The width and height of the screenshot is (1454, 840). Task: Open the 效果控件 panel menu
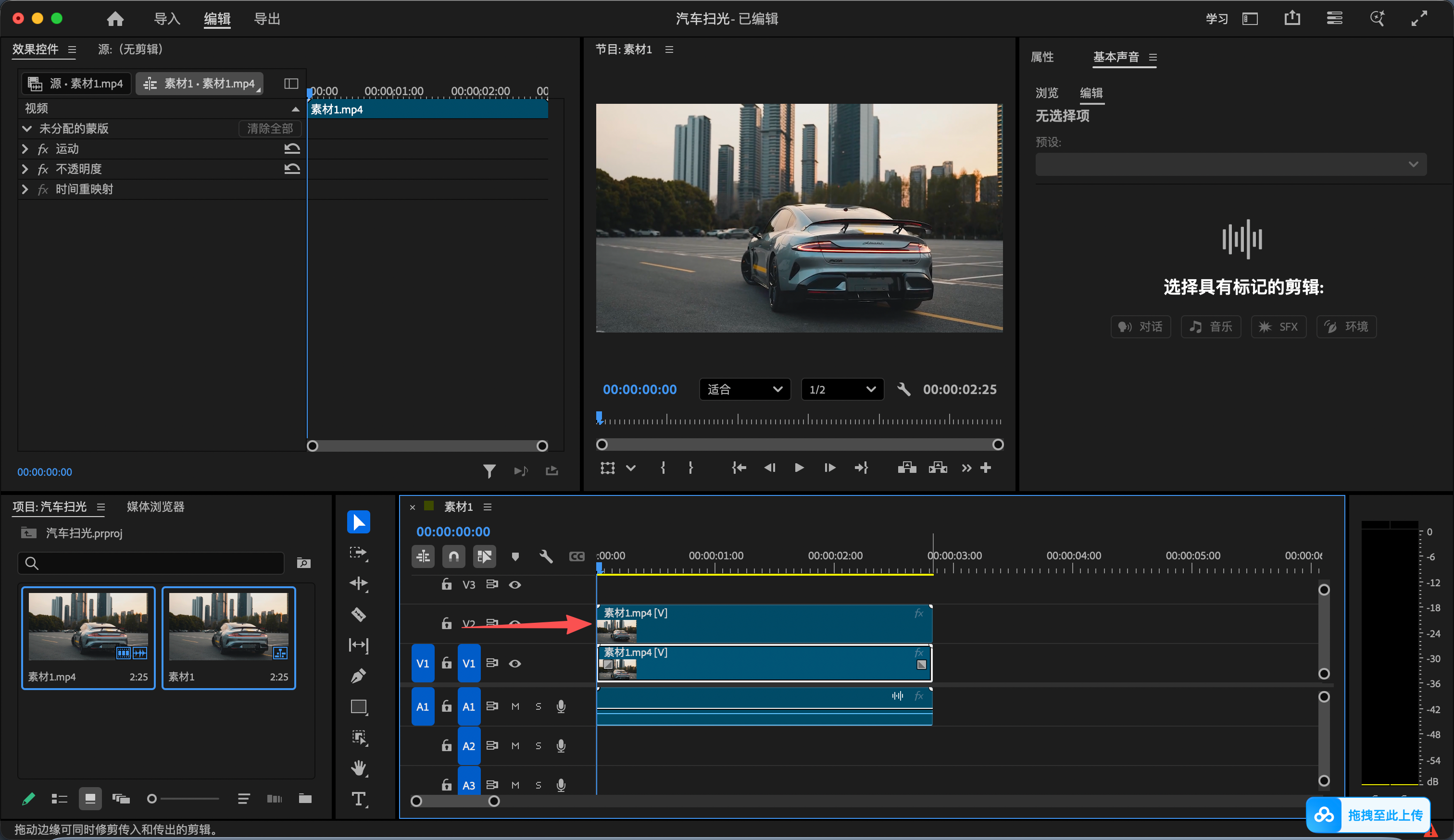(x=72, y=49)
